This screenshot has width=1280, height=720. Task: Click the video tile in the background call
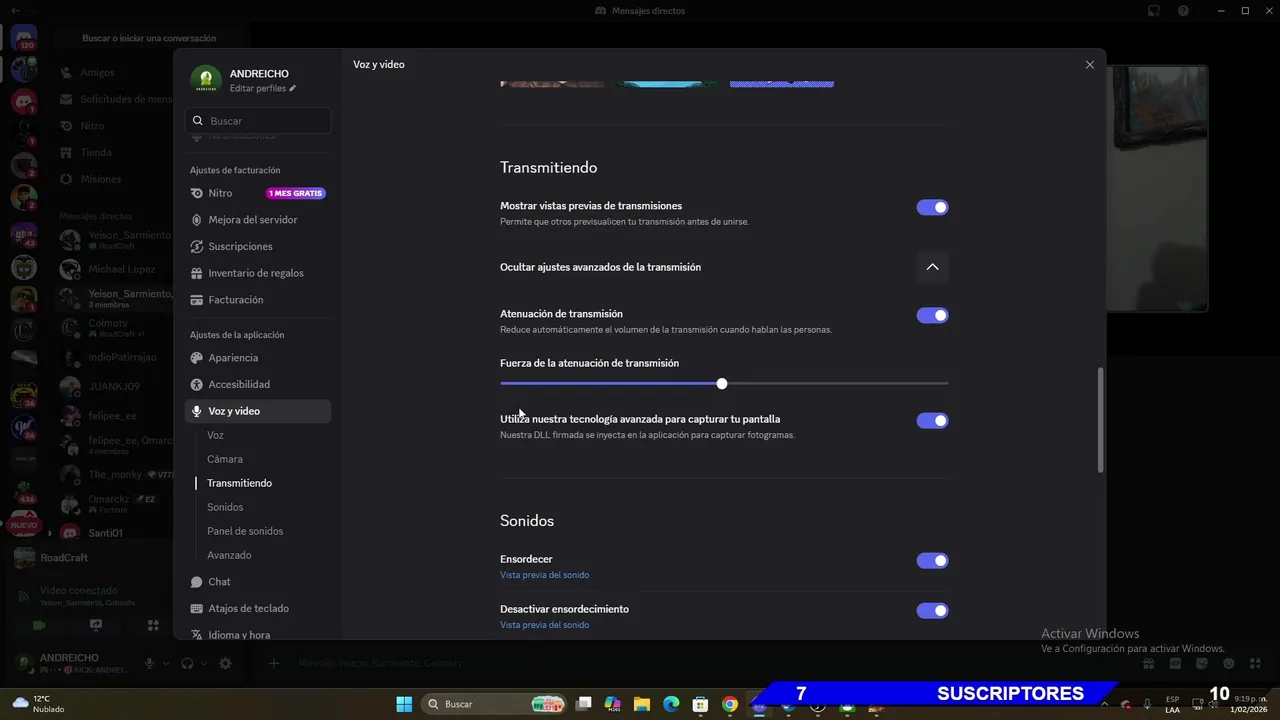click(1158, 189)
